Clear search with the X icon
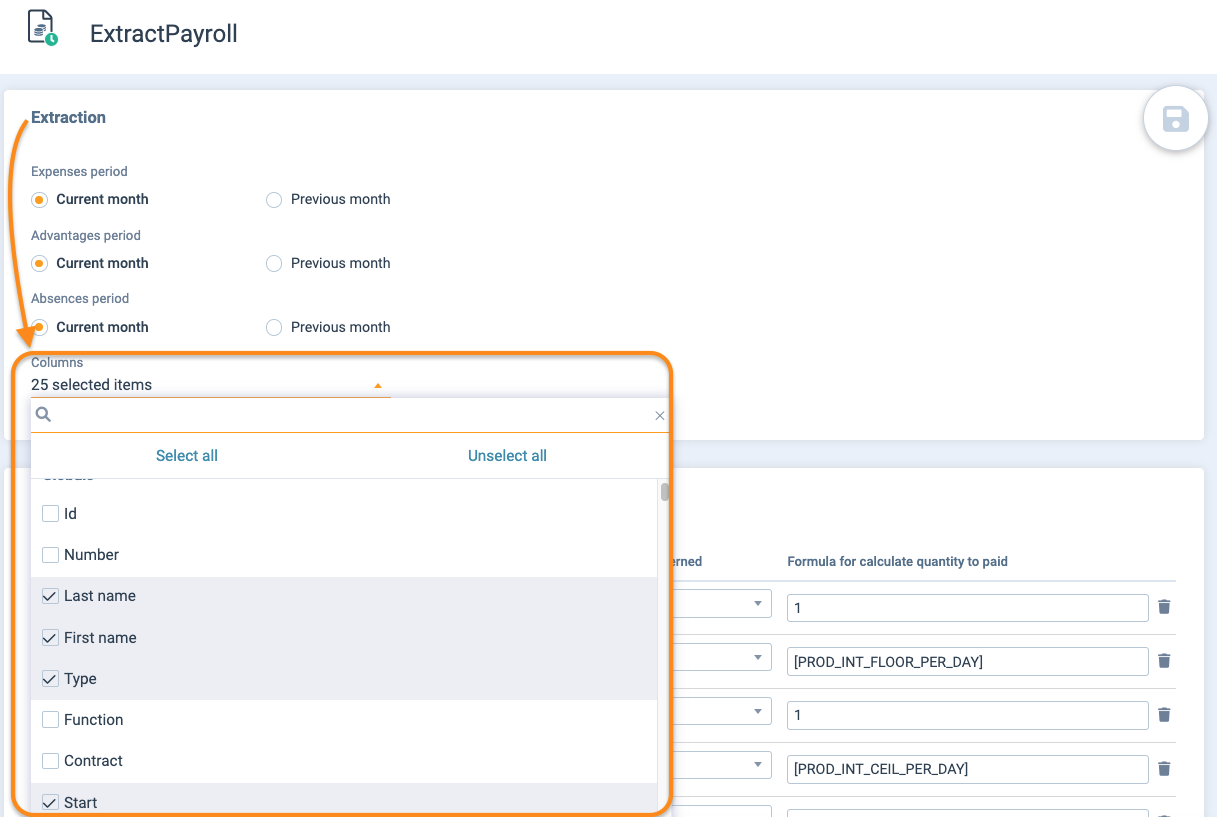Screen dimensions: 1217x817 point(659,416)
